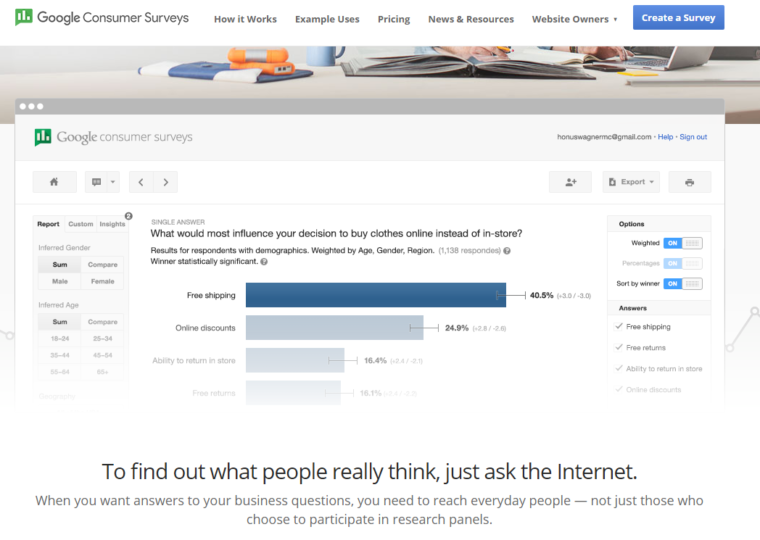Click the 24.9% value
Viewport: 760px width, 540px height.
click(457, 328)
